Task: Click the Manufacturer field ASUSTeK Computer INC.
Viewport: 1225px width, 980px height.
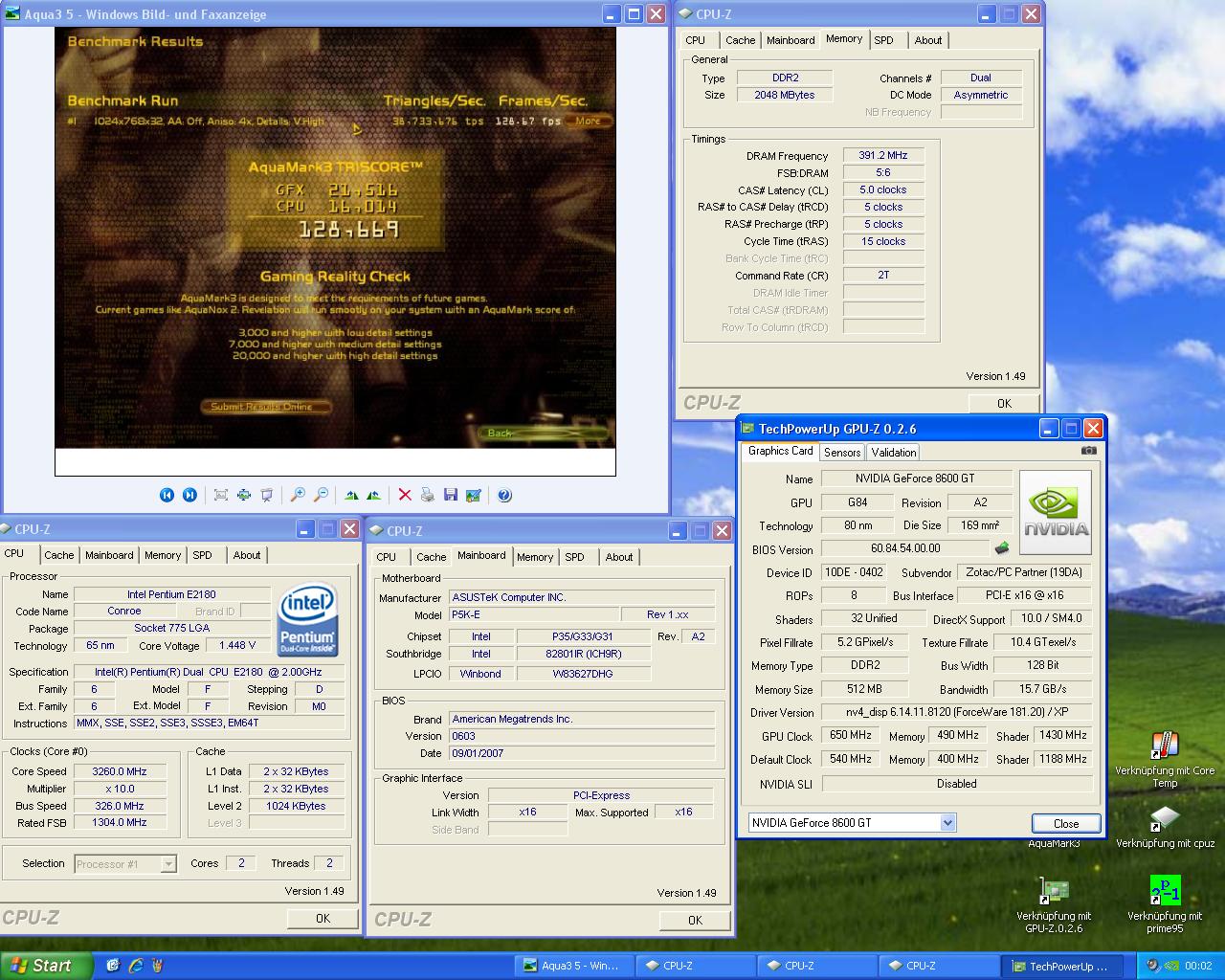Action: pyautogui.click(x=582, y=597)
